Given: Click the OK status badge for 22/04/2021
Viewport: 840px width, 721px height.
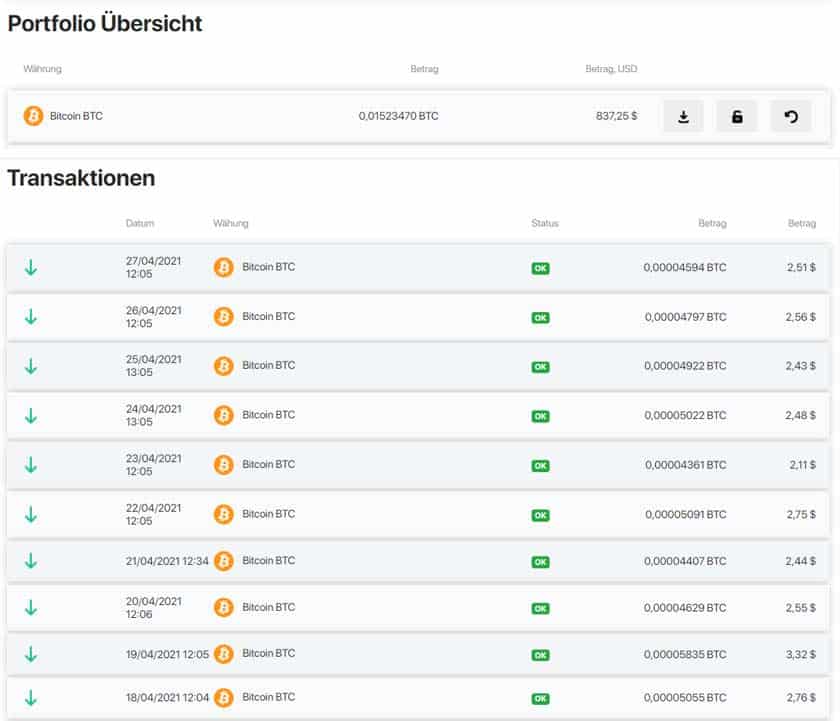Looking at the screenshot, I should 540,515.
